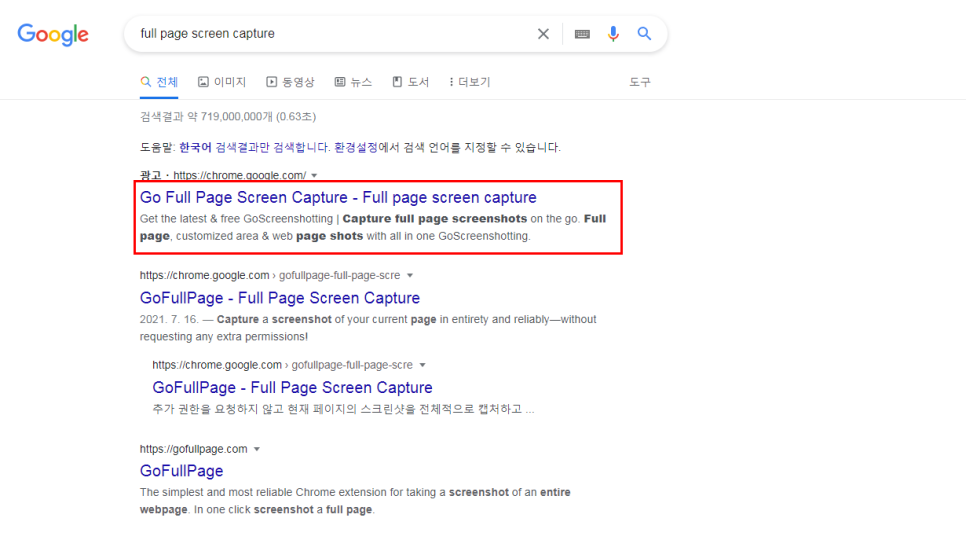Open the Go Full Page Screen Capture ad link
Image resolution: width=966 pixels, height=551 pixels.
[338, 197]
